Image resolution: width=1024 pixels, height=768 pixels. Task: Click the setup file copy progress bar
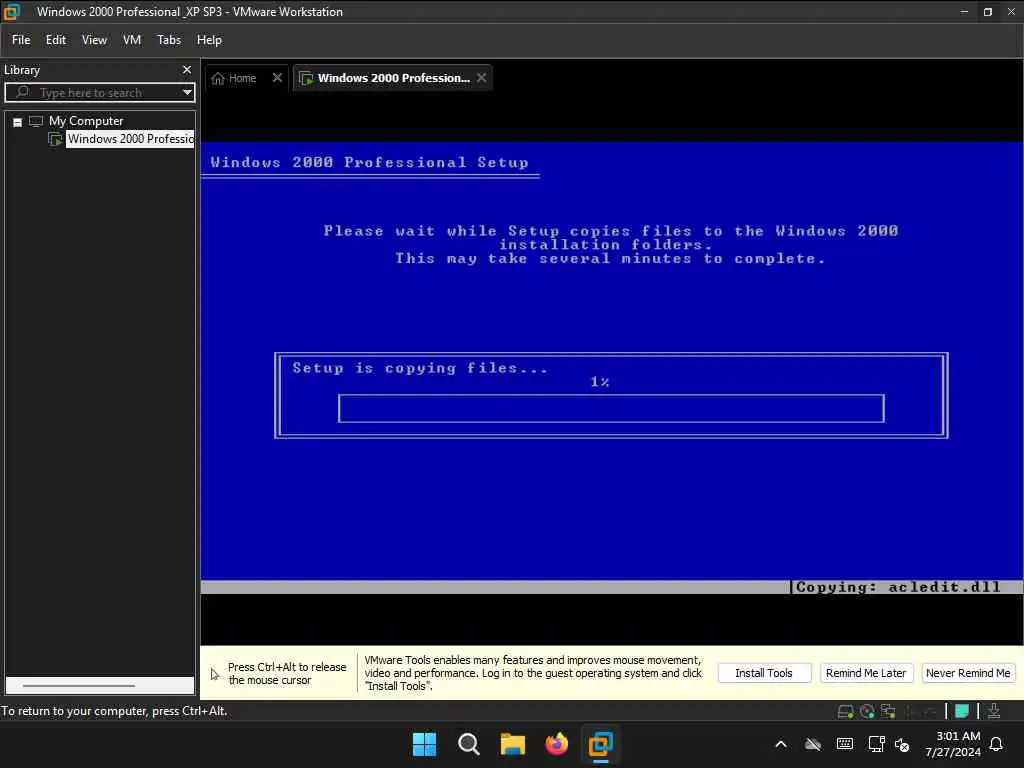(x=611, y=409)
